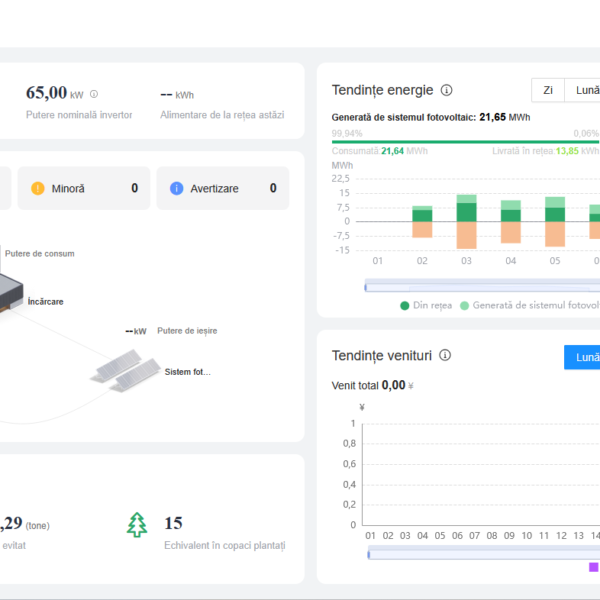Click the blue Lună button in revenue trends

[x=582, y=357]
